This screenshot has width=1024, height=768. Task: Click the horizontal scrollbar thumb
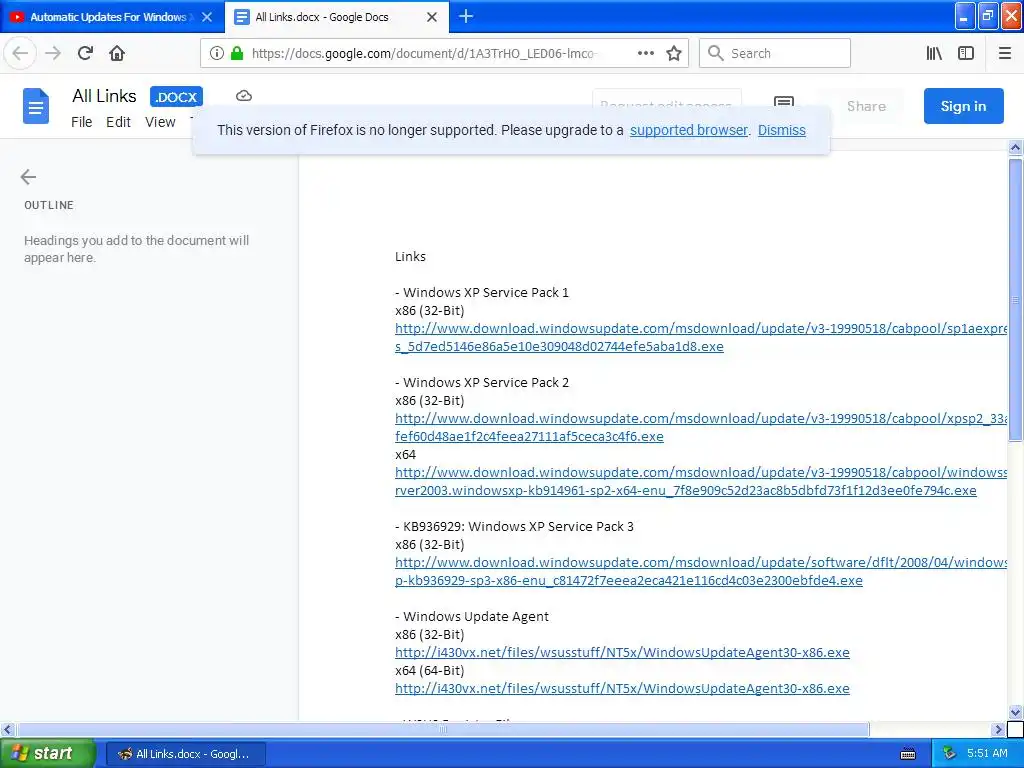pos(443,729)
